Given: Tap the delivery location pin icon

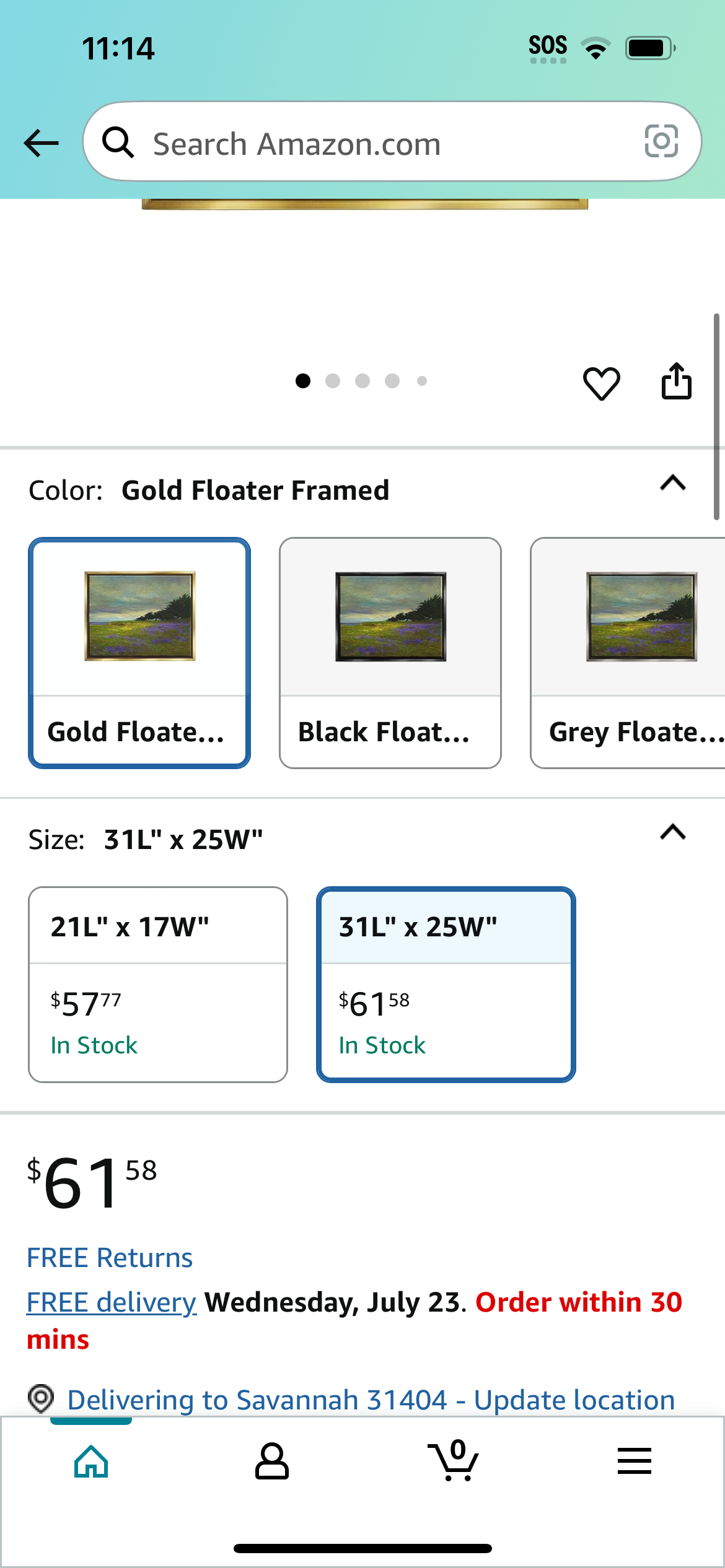Looking at the screenshot, I should [42, 1399].
